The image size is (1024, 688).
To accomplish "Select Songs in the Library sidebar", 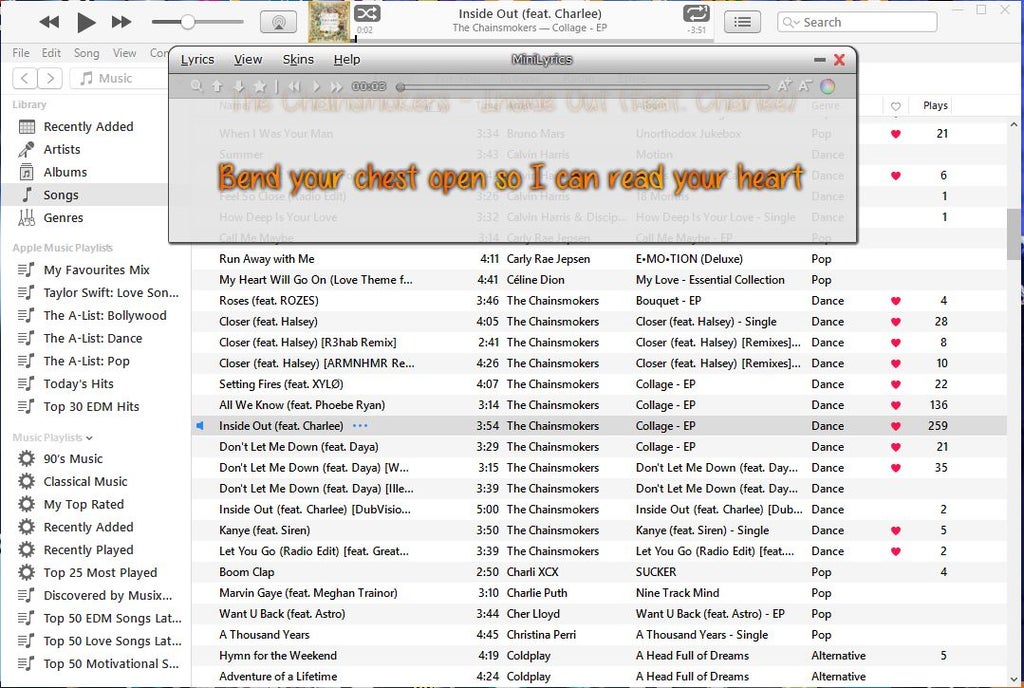I will pos(61,195).
